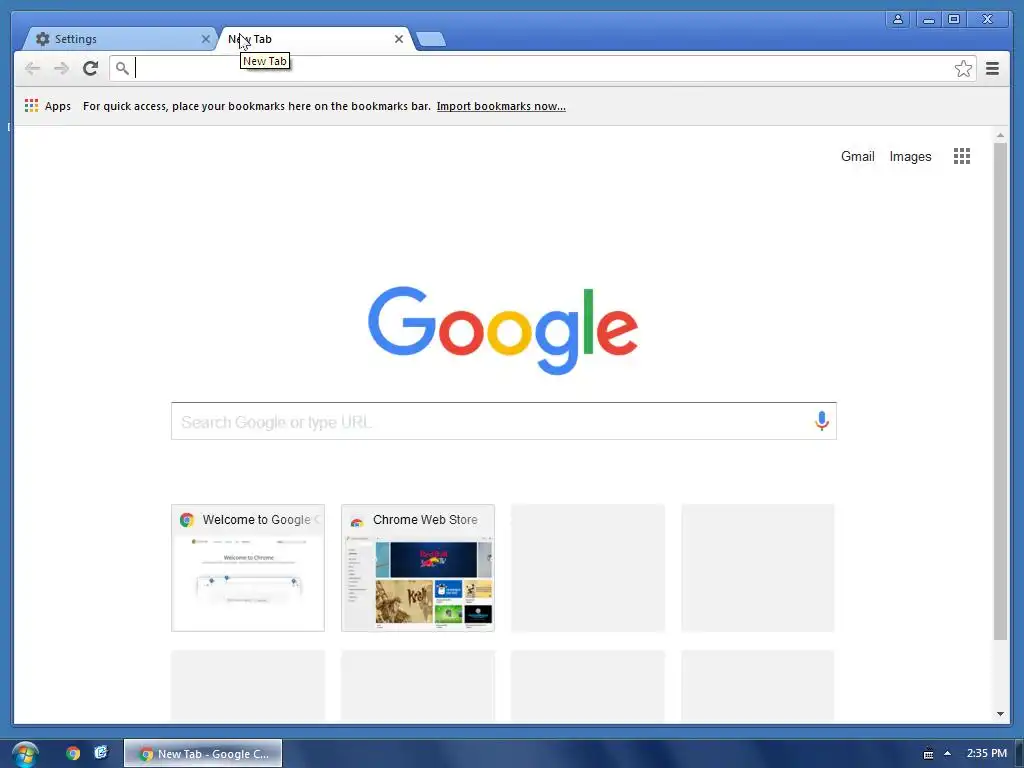1024x768 pixels.
Task: Close the New Tab tab
Action: [x=399, y=39]
